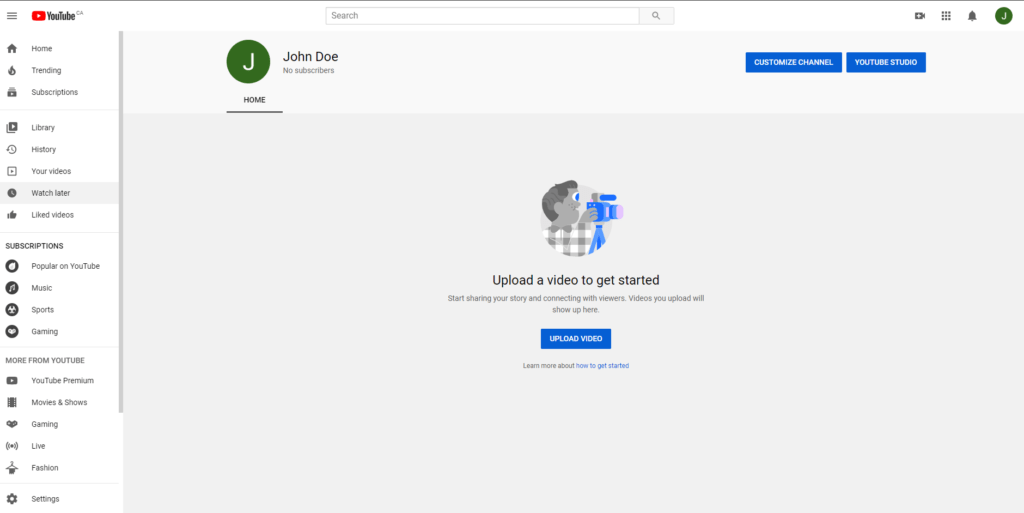Select the HOME channel tab
The width and height of the screenshot is (1024, 513).
click(254, 100)
